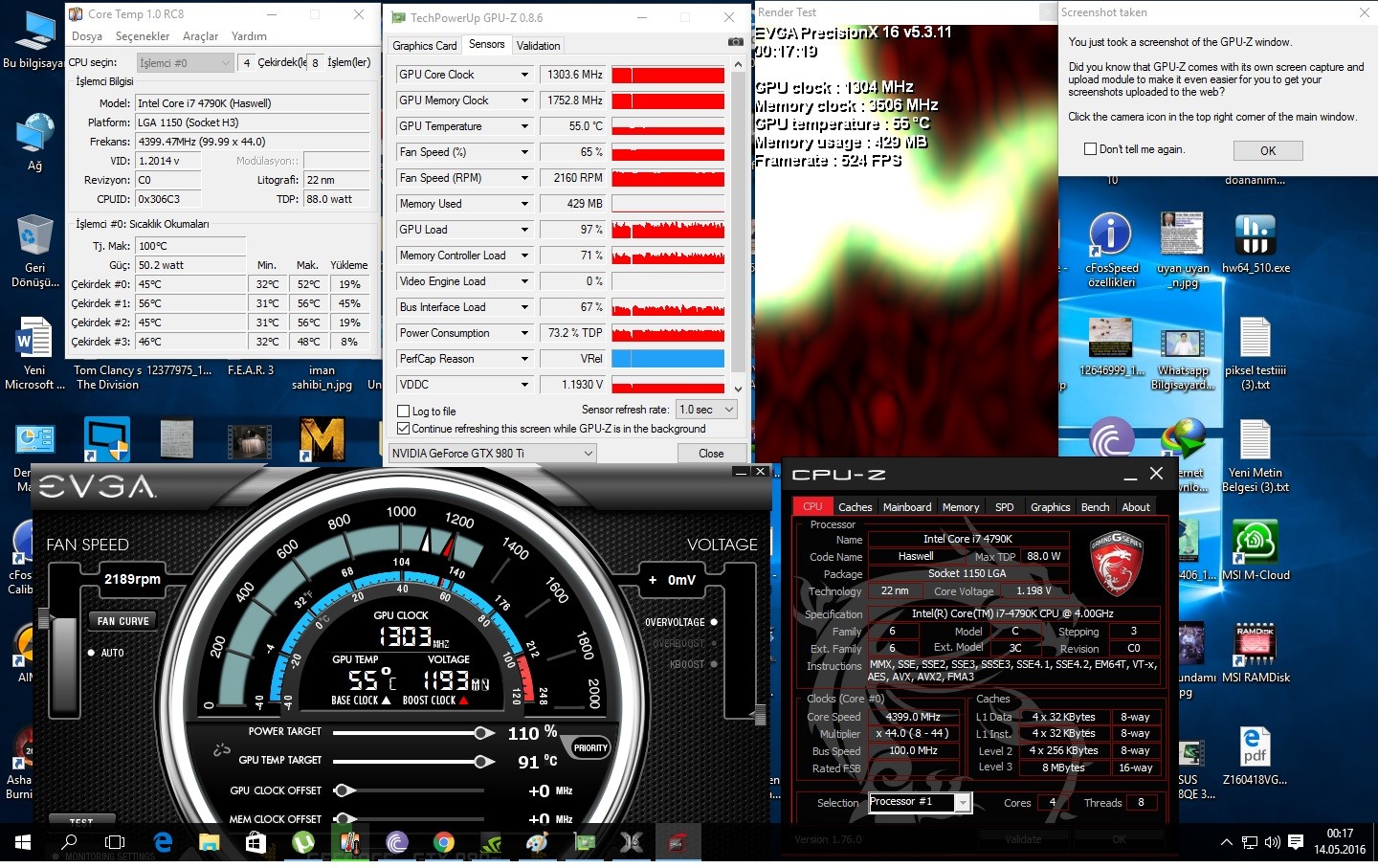Viewport: 1378px width, 868px height.
Task: Open the cFosSpeed özellikleri desktop icon
Action: (1111, 249)
